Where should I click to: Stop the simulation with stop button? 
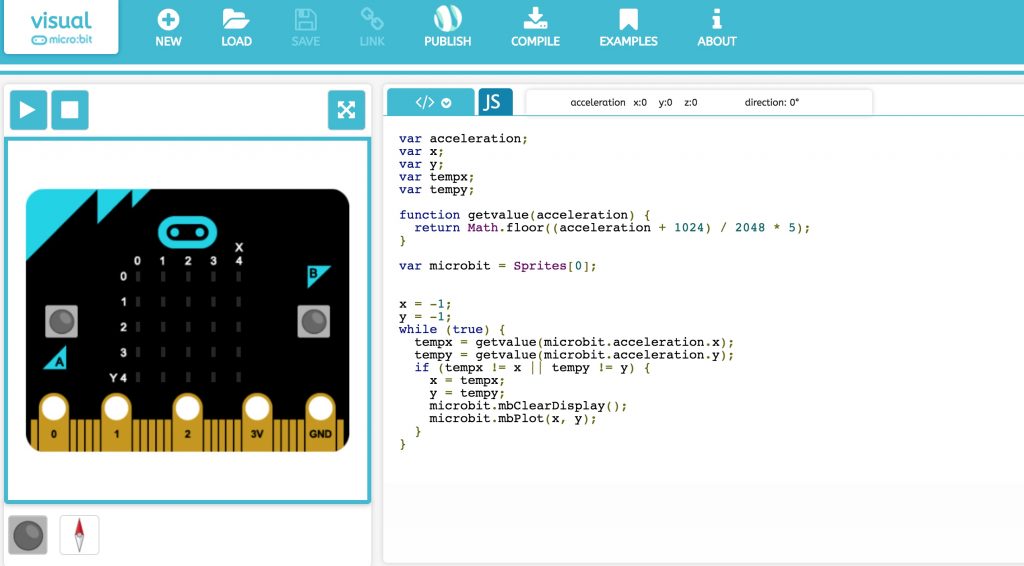pos(70,110)
